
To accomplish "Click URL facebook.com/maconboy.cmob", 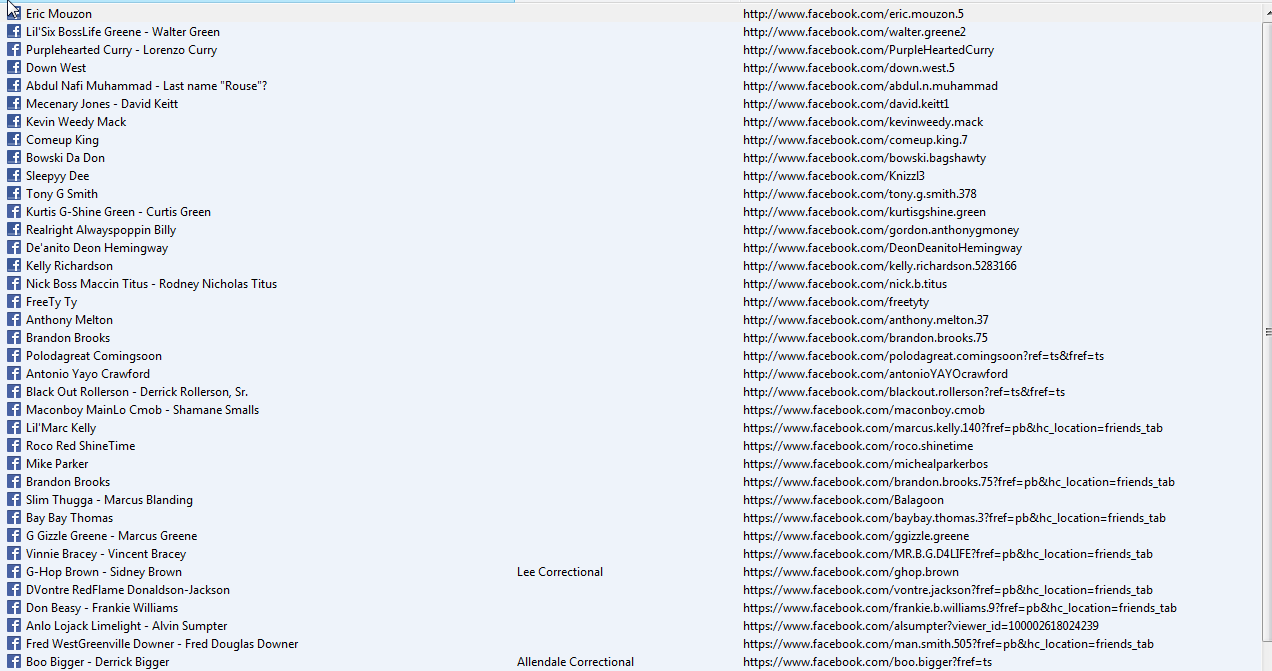I will tap(864, 410).
